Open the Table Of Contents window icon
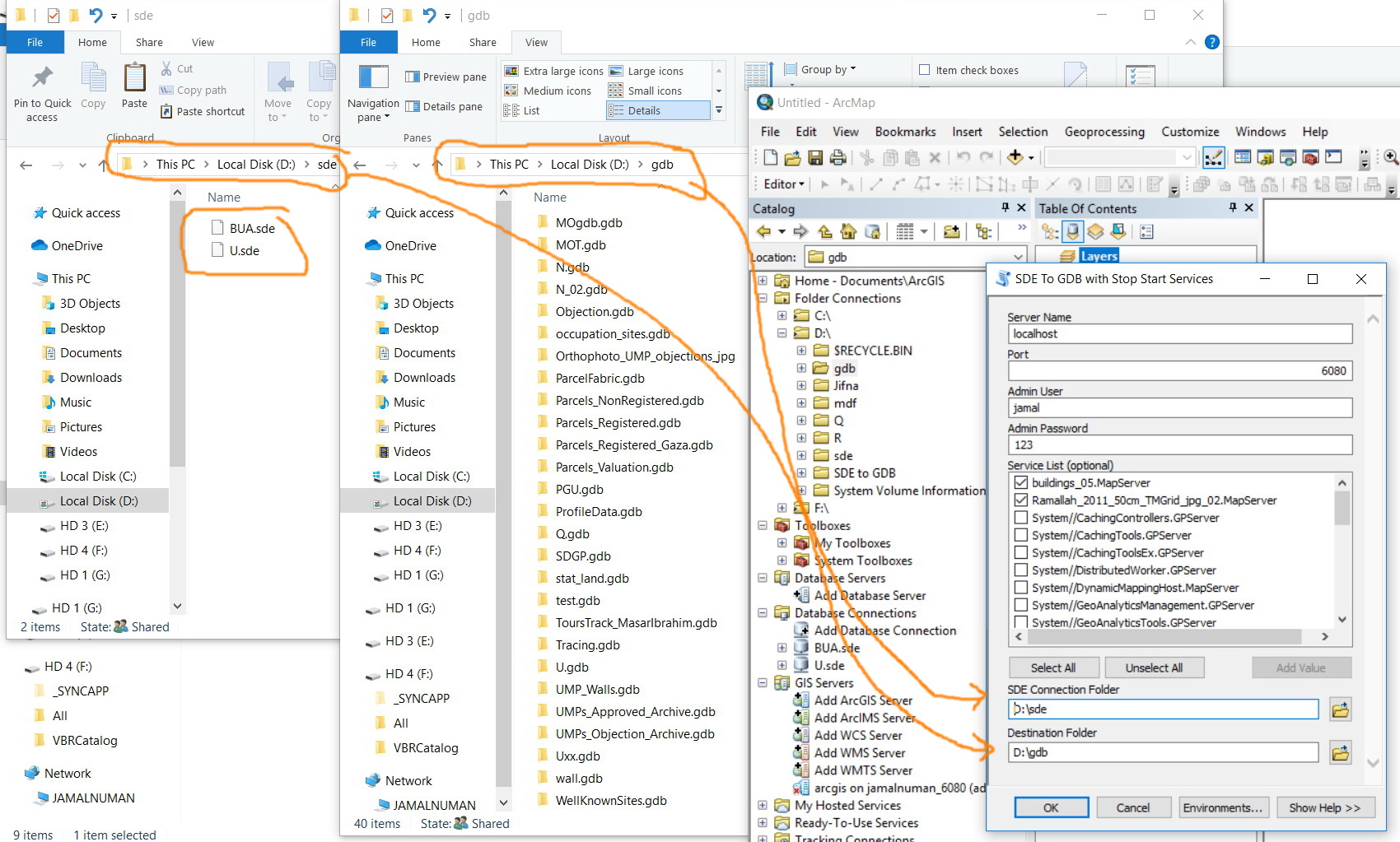The width and height of the screenshot is (1400, 842). (1243, 157)
